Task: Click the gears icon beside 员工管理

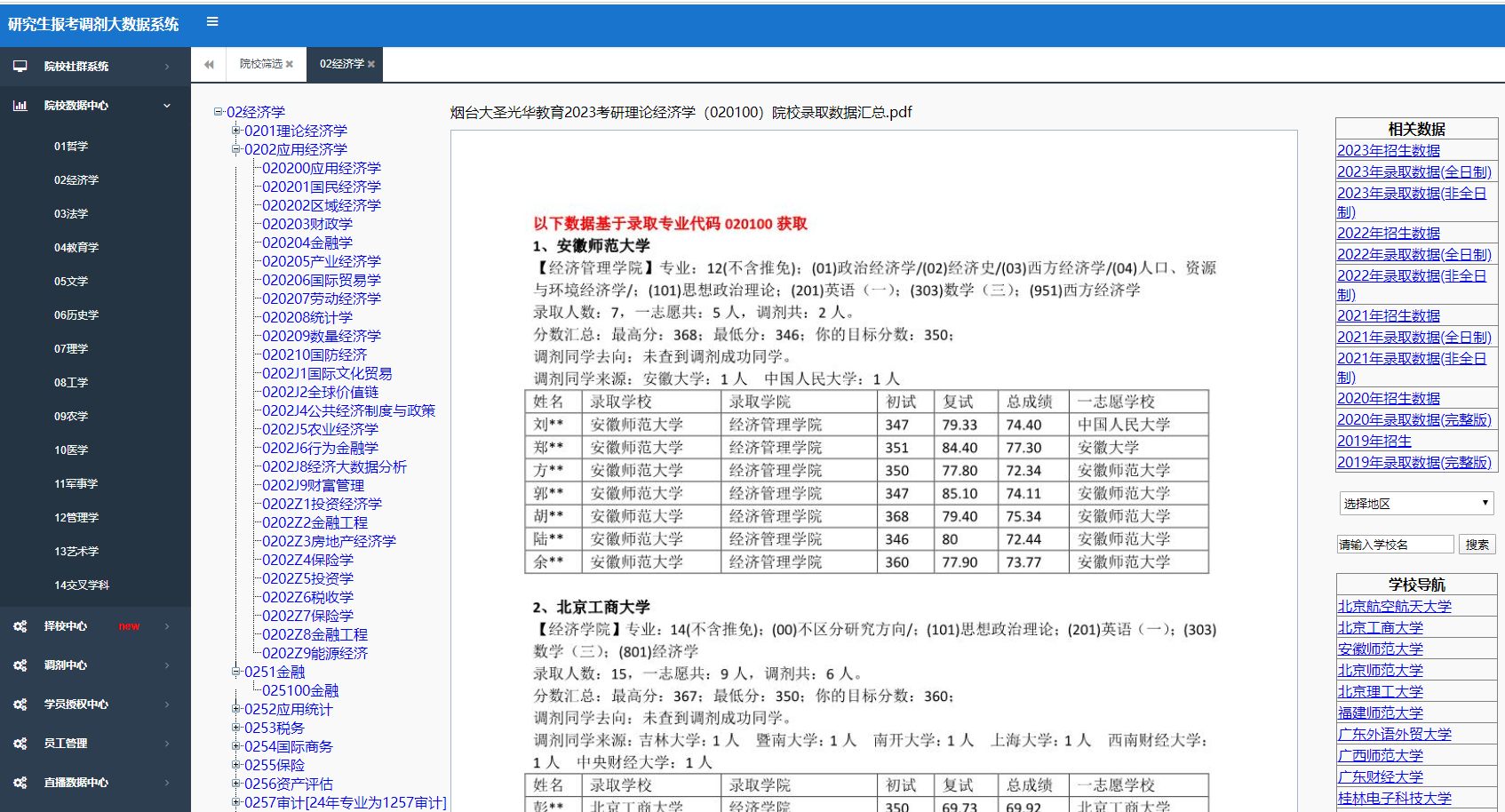Action: coord(20,744)
